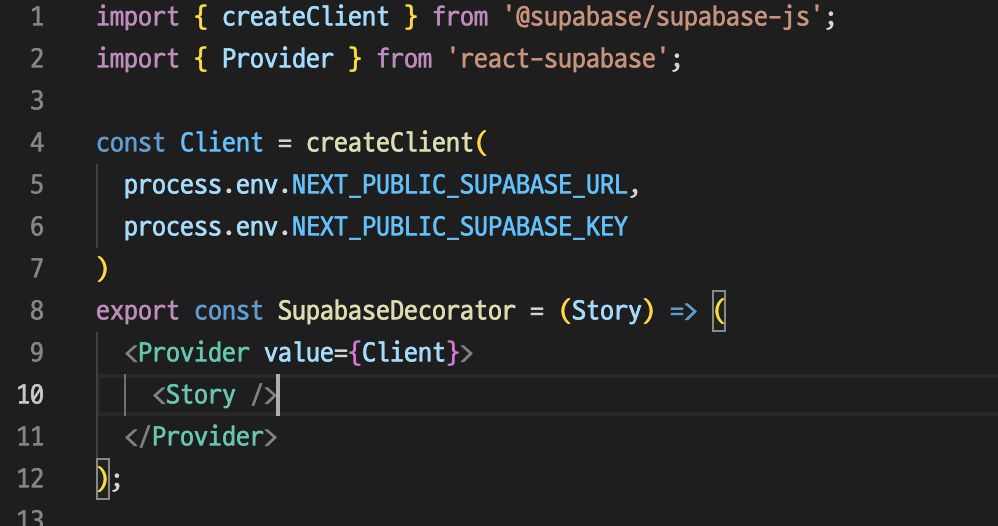
Task: Click the 'react-supabase' string
Action: 558,59
